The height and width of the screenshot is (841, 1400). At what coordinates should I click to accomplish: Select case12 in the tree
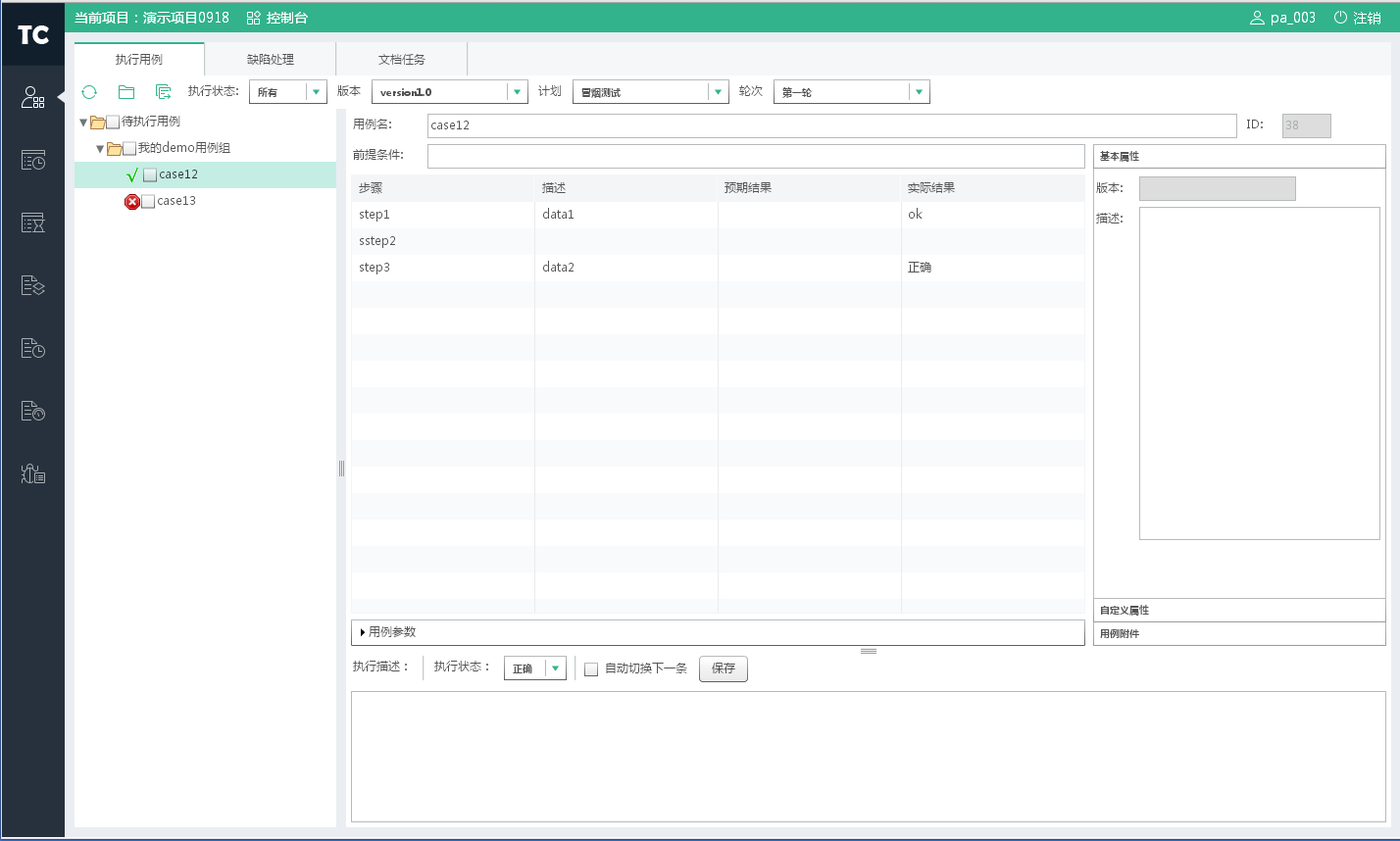(178, 174)
